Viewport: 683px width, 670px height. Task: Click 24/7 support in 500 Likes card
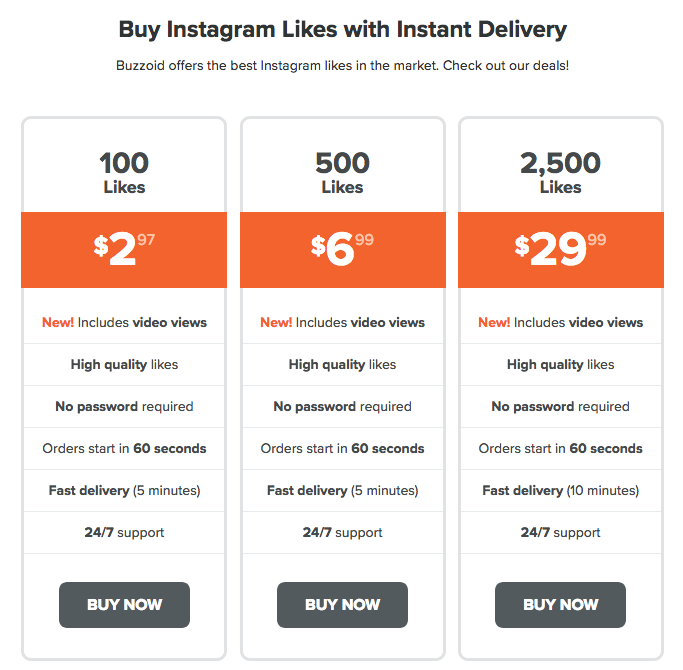point(342,532)
